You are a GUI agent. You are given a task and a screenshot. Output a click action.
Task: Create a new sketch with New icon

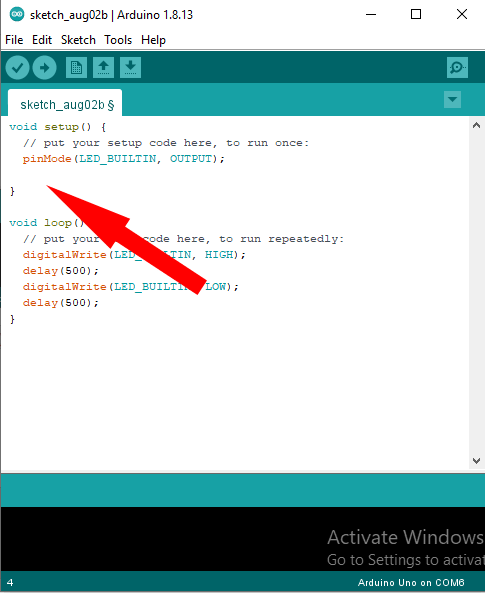coord(76,68)
